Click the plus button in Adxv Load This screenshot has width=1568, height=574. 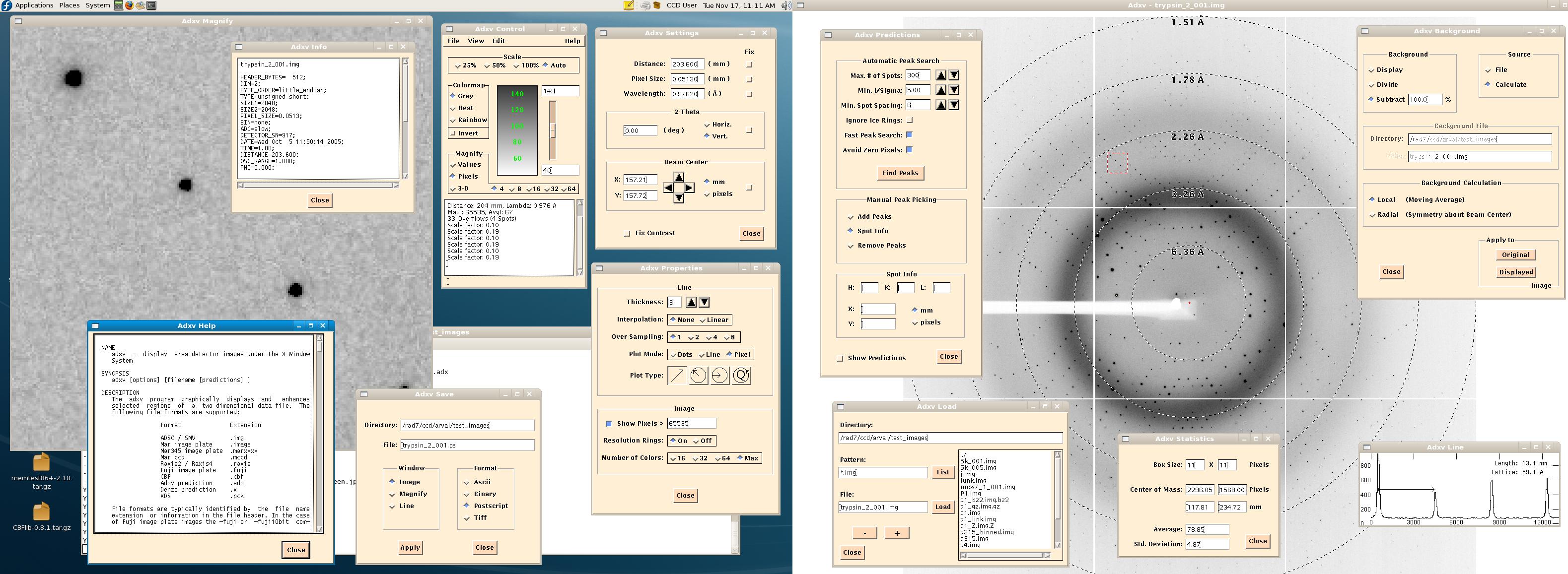click(x=897, y=533)
